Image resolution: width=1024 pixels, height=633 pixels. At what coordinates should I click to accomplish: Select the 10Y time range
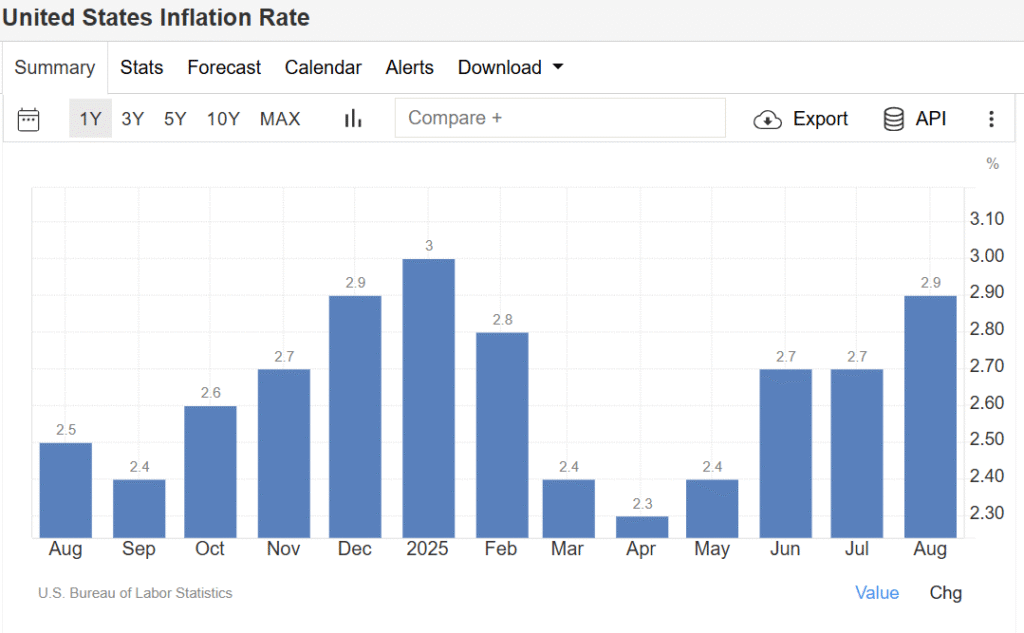point(223,119)
